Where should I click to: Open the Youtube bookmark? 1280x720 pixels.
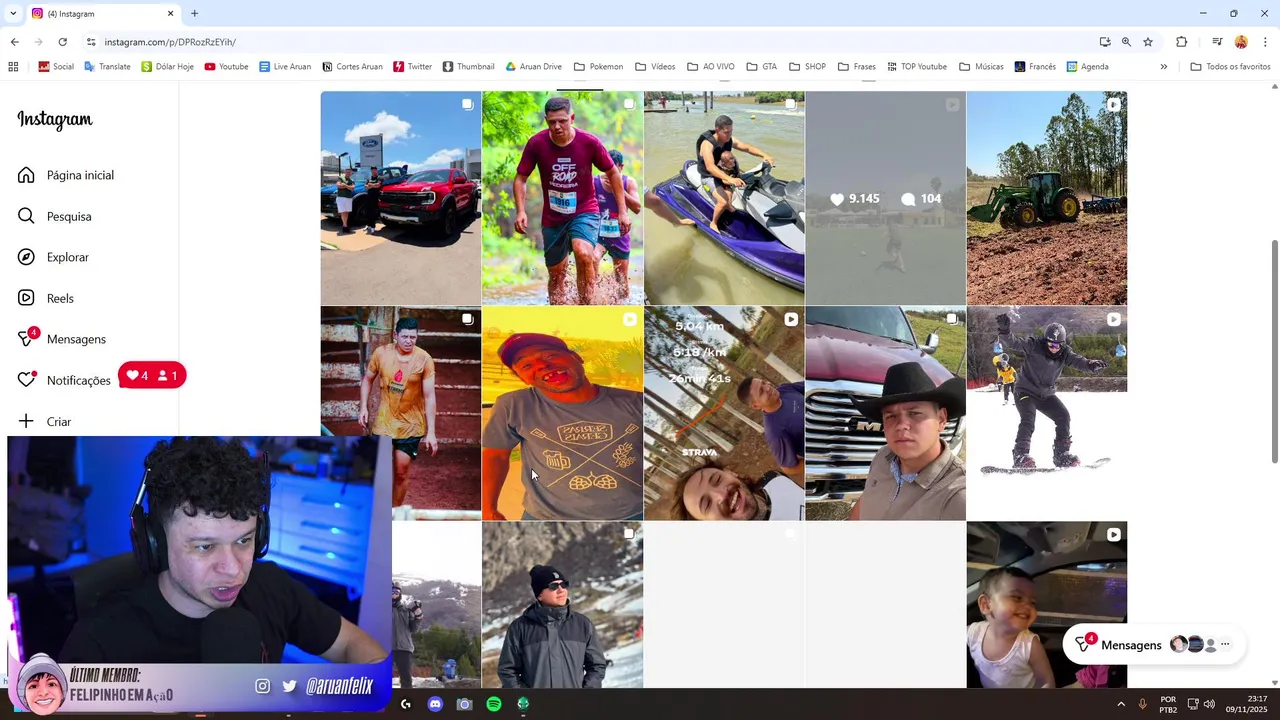[x=226, y=67]
